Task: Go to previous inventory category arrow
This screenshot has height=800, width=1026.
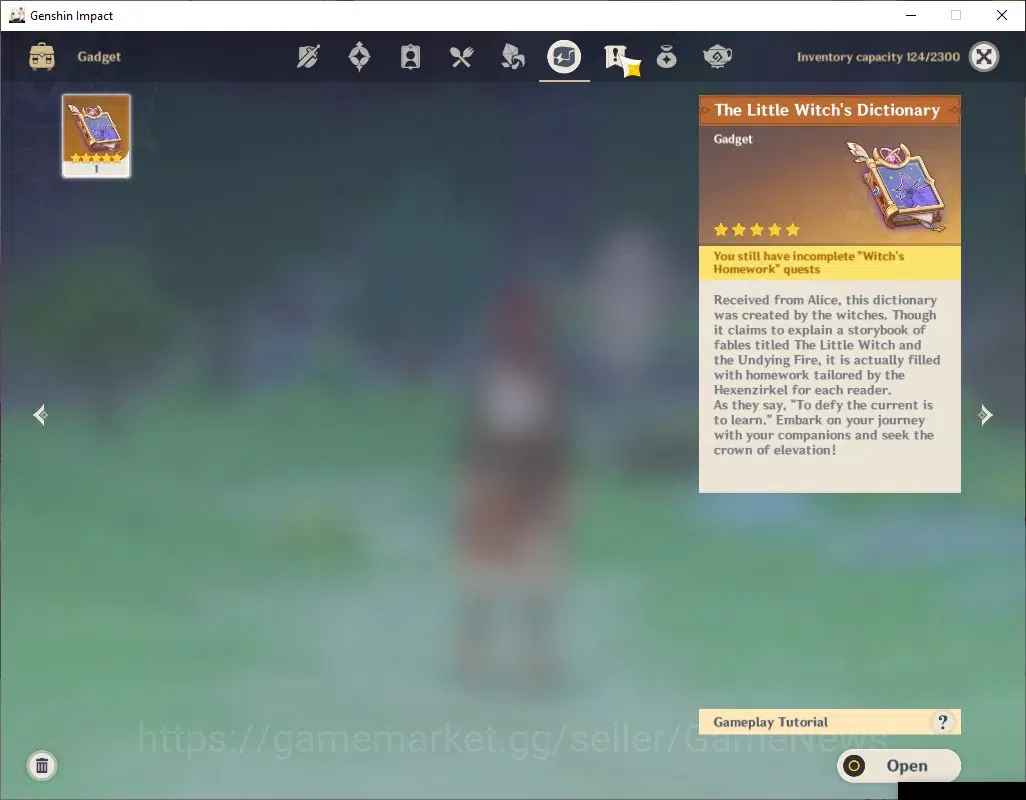Action: tap(41, 415)
